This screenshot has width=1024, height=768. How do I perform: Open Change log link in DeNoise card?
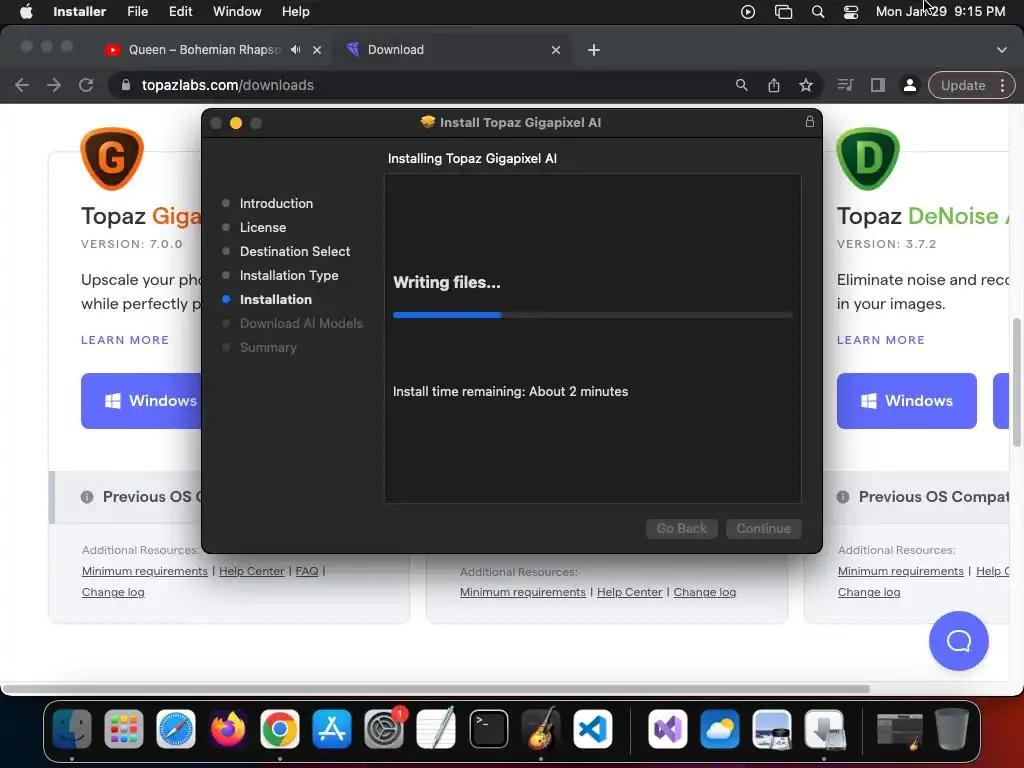[x=869, y=592]
